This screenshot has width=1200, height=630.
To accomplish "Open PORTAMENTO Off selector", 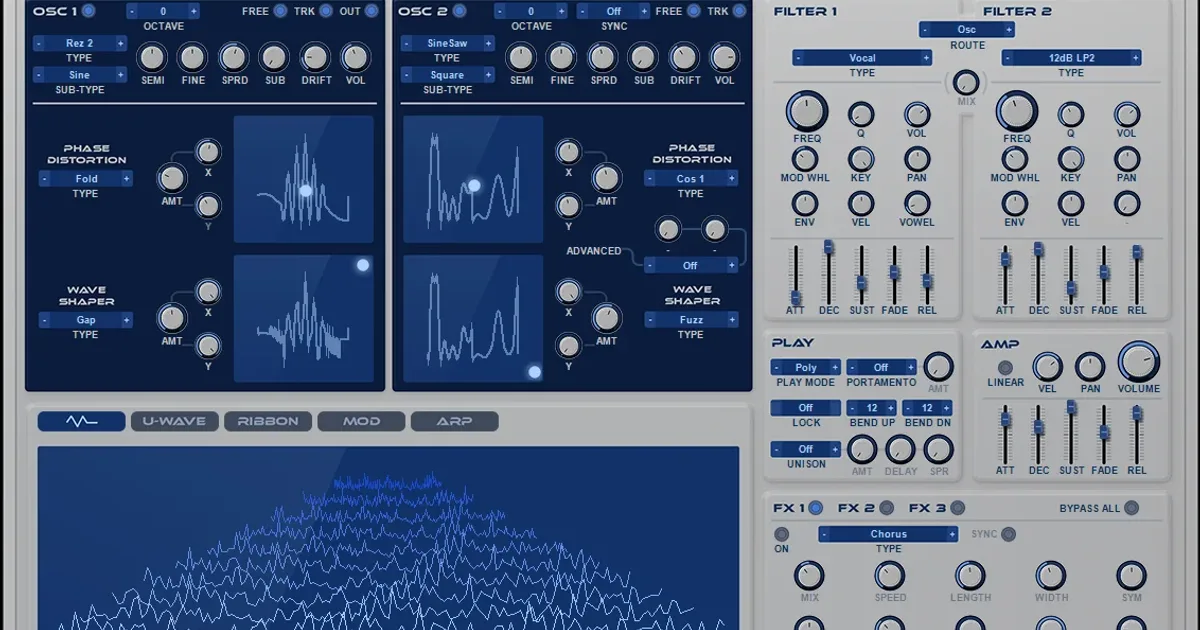I will coord(881,367).
